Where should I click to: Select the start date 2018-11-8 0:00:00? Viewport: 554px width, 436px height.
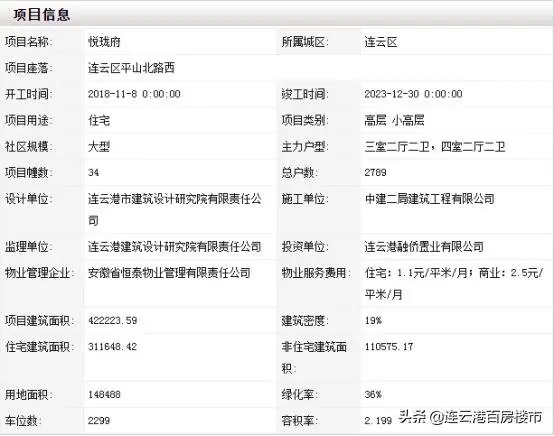point(134,94)
